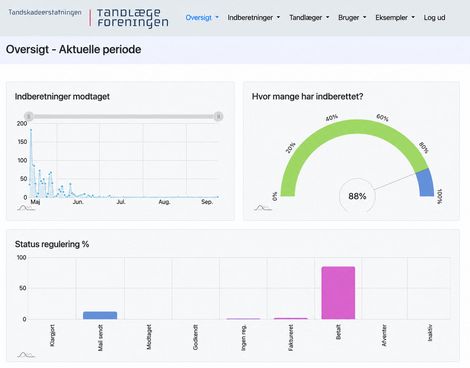Click the Tandlægeforeningen logo

[x=132, y=18]
